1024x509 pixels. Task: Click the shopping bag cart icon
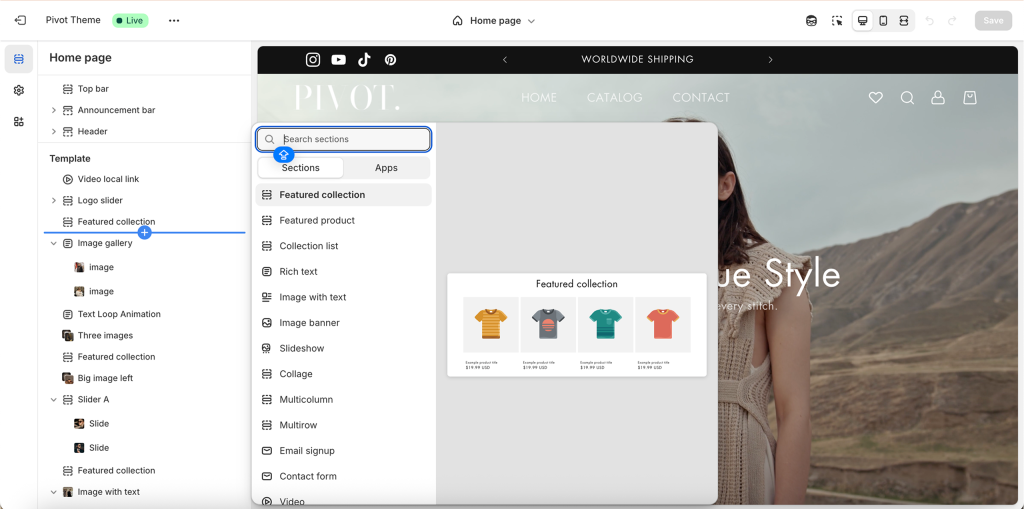pos(970,98)
